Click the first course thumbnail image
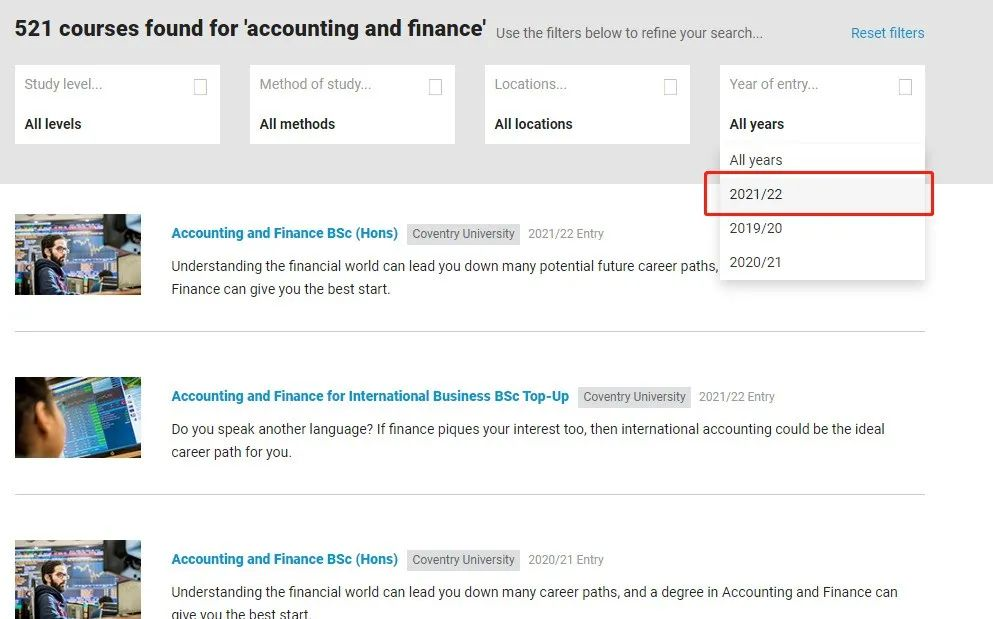This screenshot has width=993, height=619. [x=78, y=254]
